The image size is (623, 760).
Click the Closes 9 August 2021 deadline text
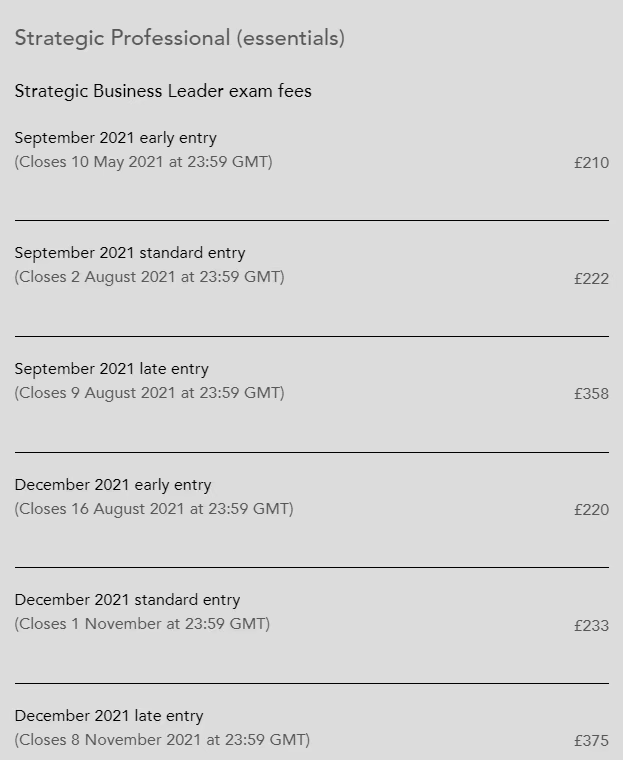point(149,392)
